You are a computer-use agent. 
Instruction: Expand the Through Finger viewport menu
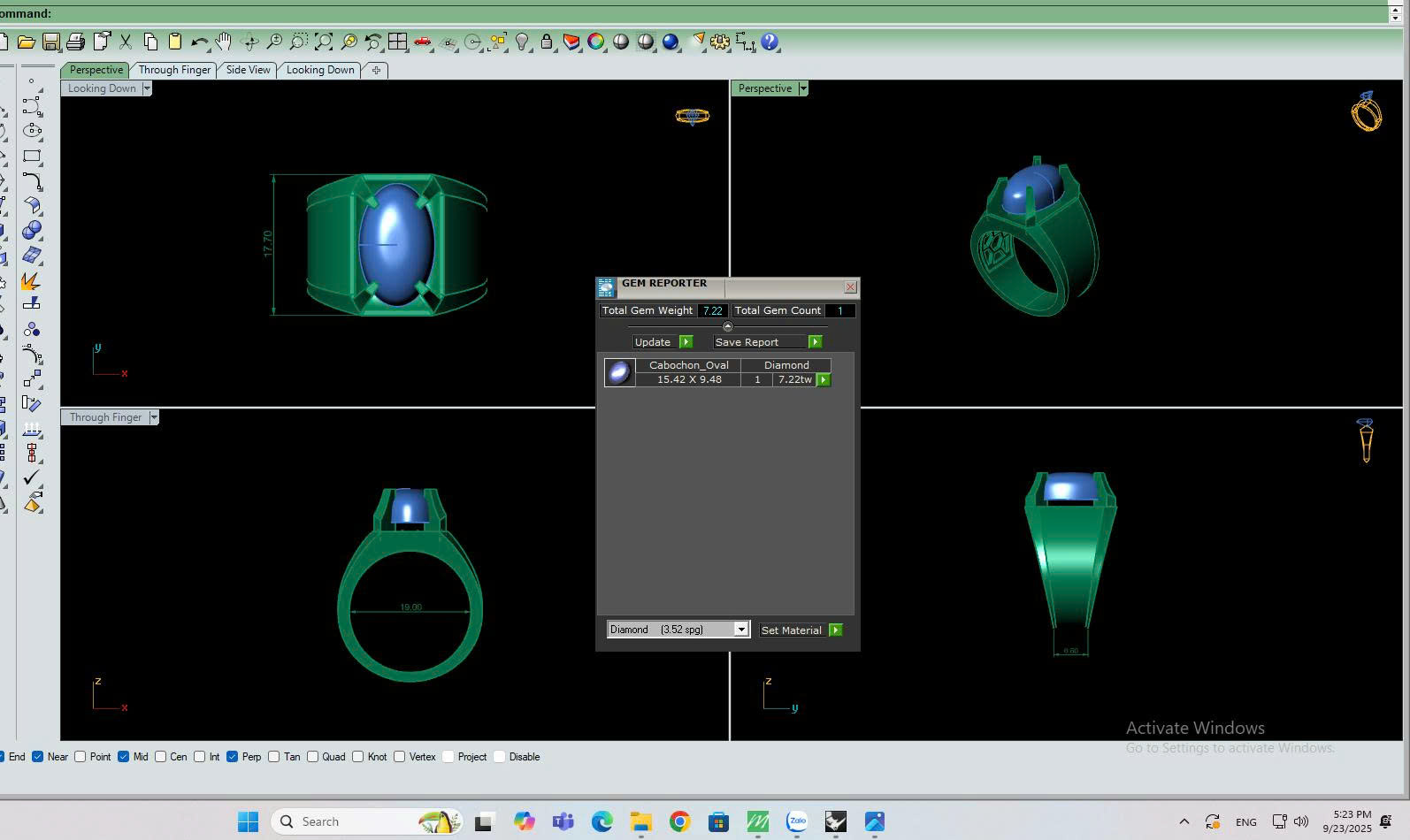coord(153,417)
